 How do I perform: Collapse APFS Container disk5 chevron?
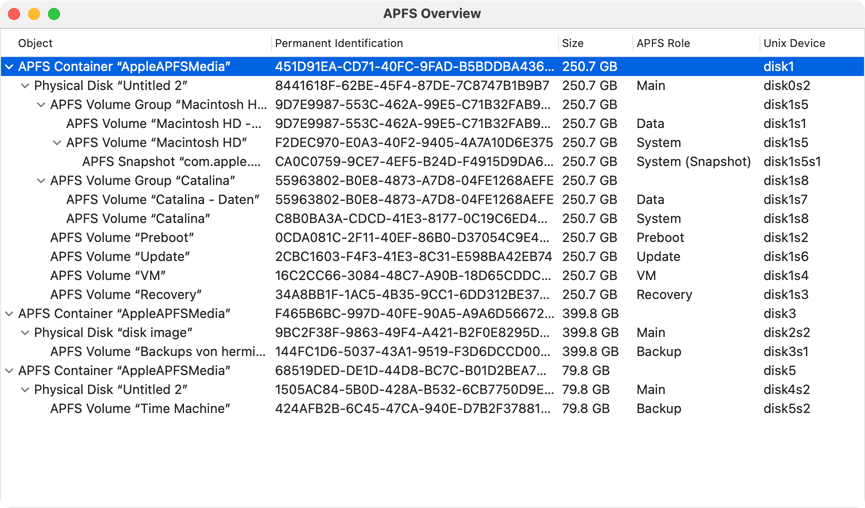pos(9,371)
